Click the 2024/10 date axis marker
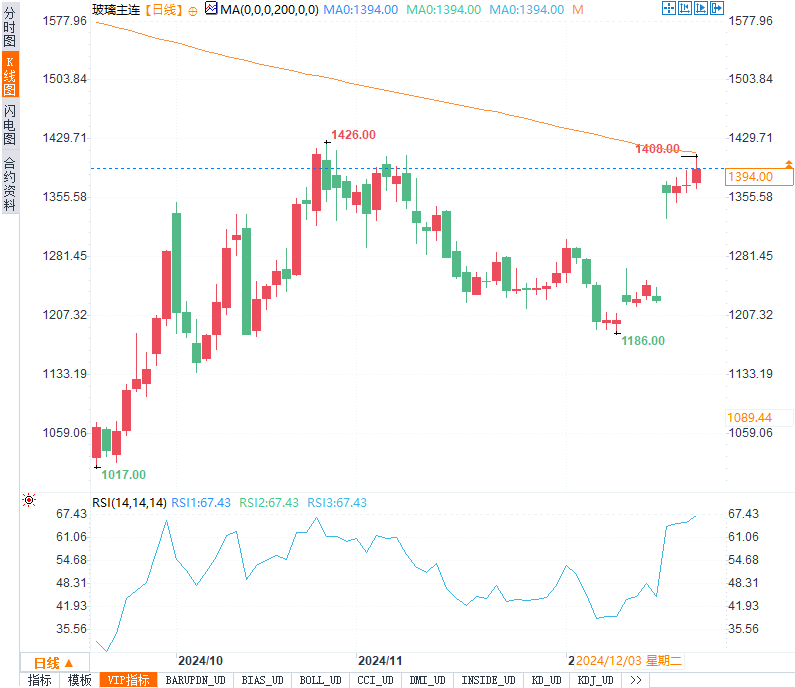This screenshot has width=795, height=688. 200,661
